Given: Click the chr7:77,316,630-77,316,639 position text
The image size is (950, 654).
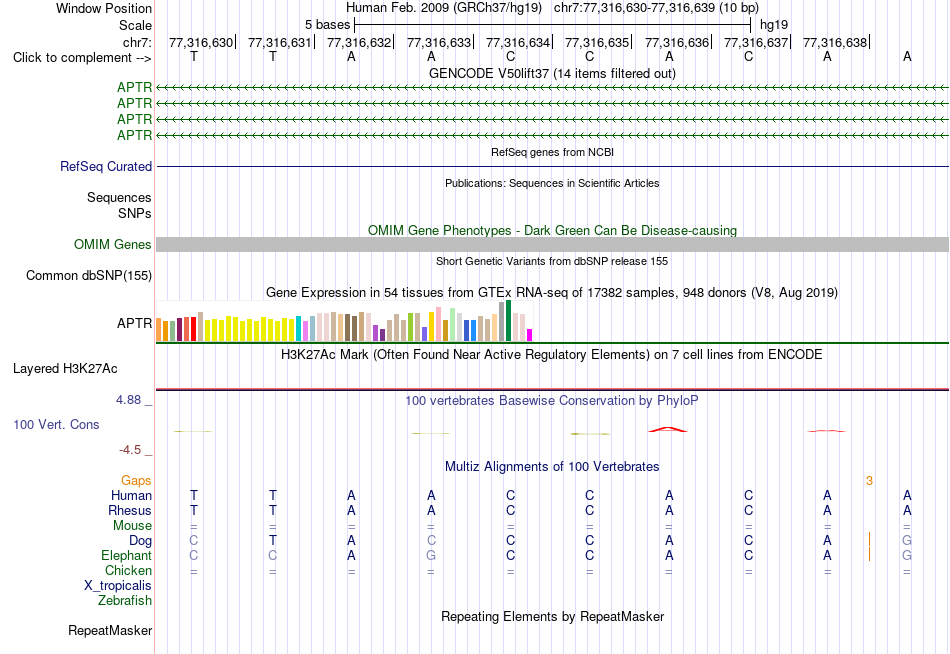Looking at the screenshot, I should point(656,8).
